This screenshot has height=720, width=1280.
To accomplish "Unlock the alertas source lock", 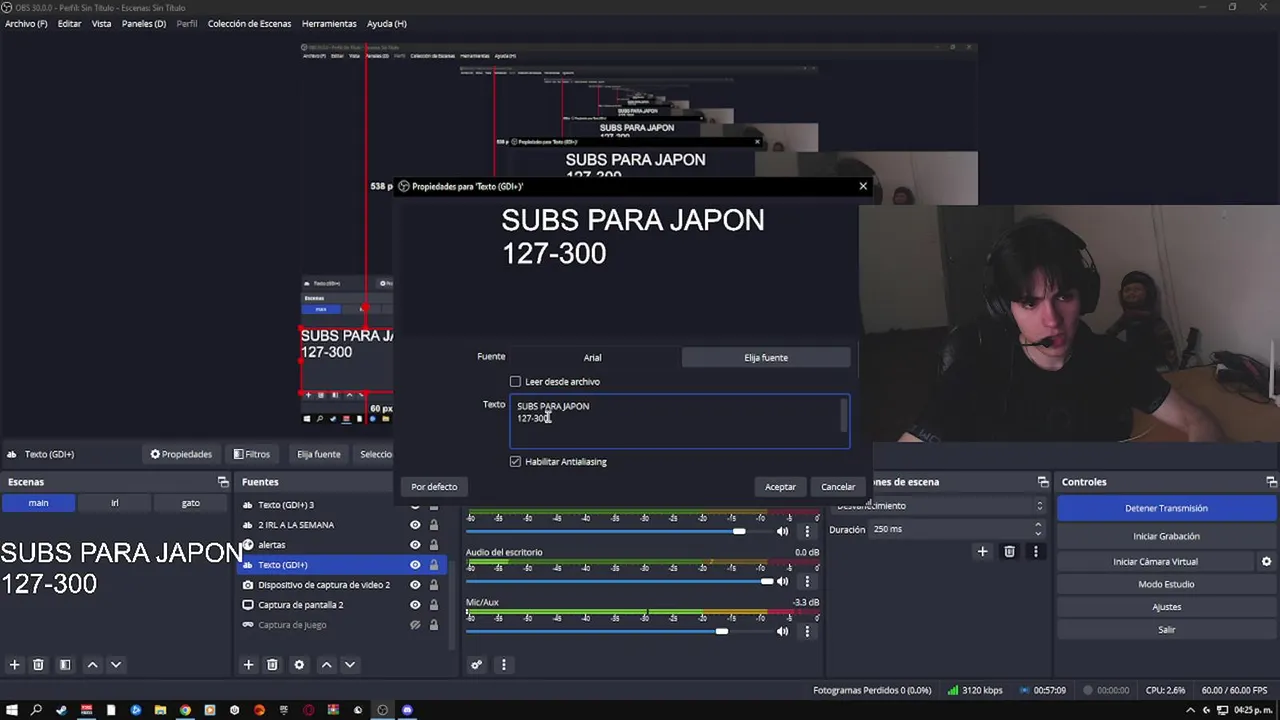I will pos(433,545).
